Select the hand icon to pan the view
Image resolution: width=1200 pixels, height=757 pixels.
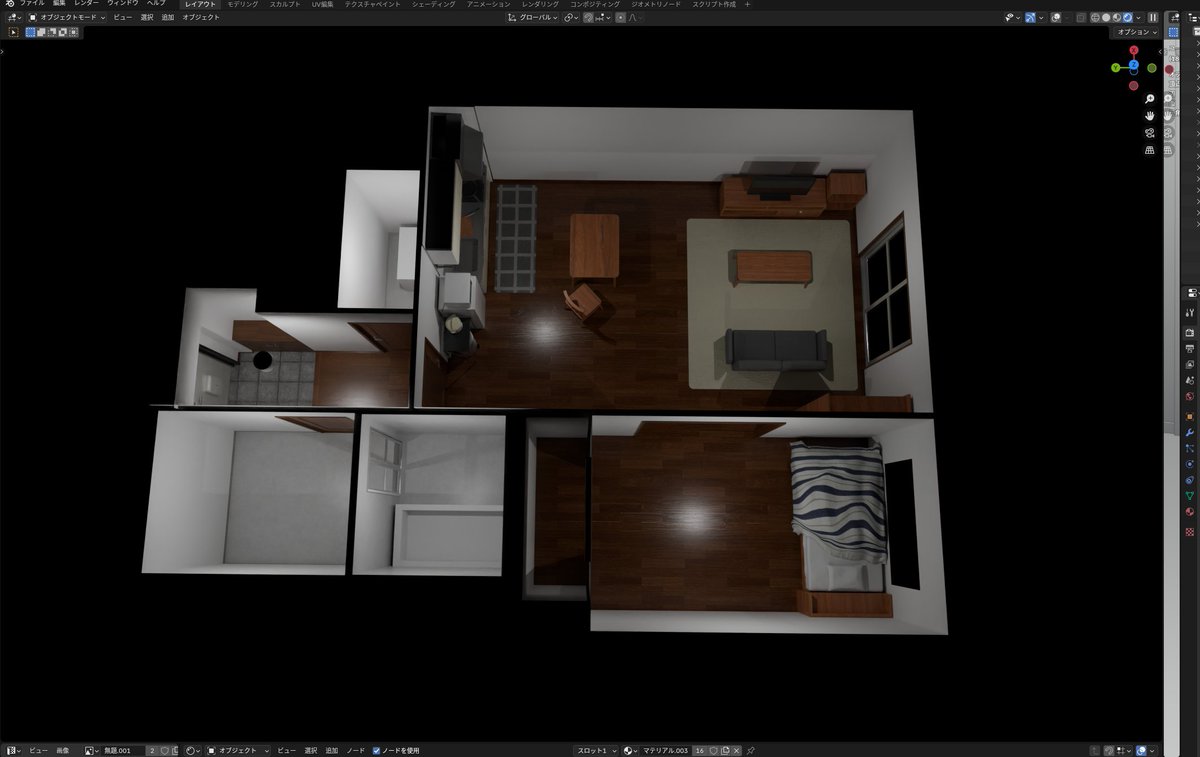tap(1151, 115)
